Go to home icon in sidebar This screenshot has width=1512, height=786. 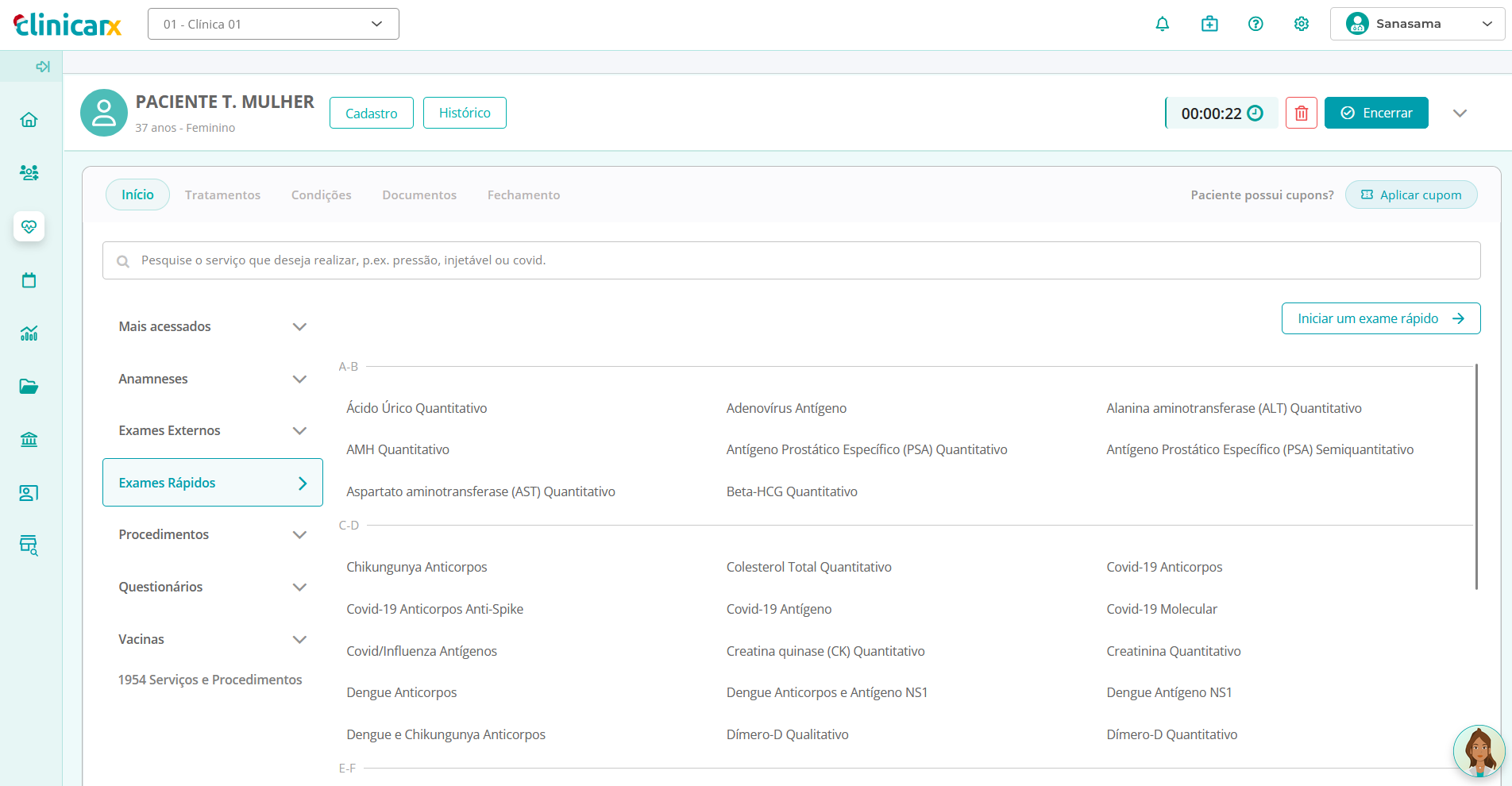point(29,120)
